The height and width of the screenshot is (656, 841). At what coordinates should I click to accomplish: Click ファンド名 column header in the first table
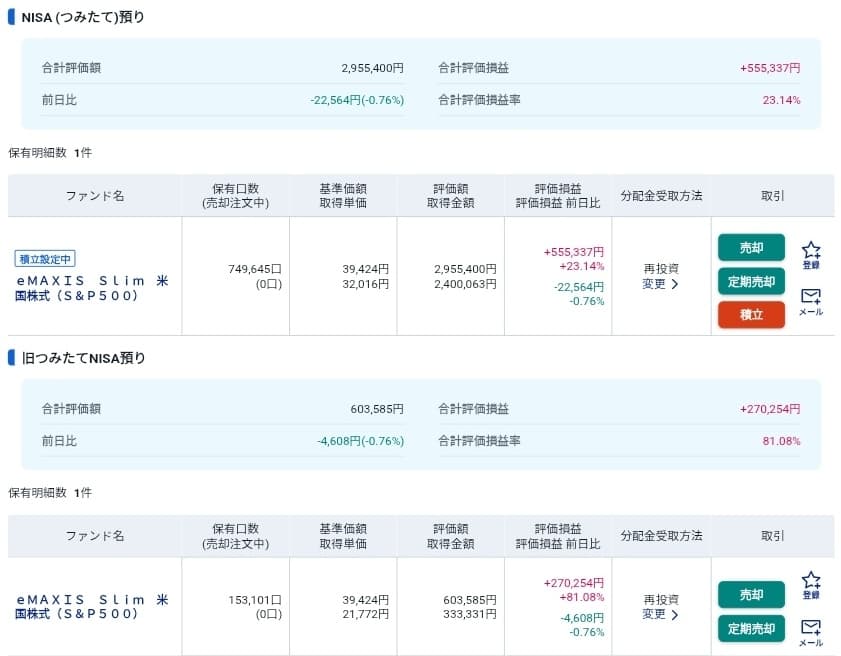click(95, 196)
